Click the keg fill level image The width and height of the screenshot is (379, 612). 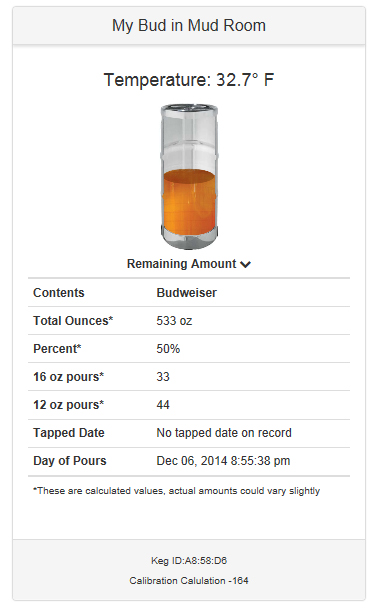189,176
